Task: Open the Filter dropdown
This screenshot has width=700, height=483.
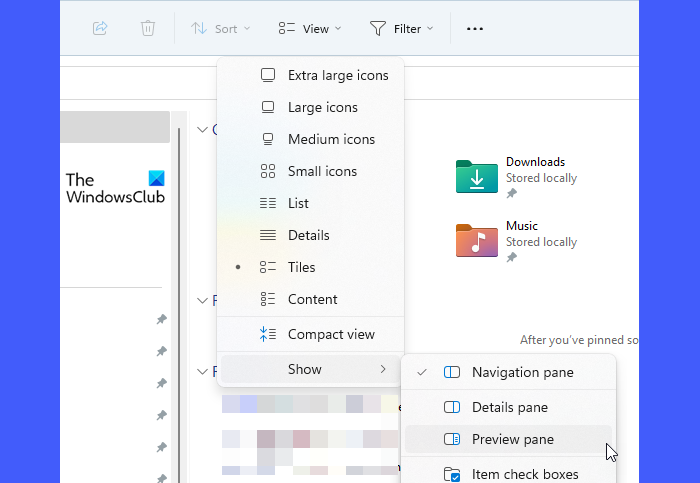Action: (x=402, y=29)
